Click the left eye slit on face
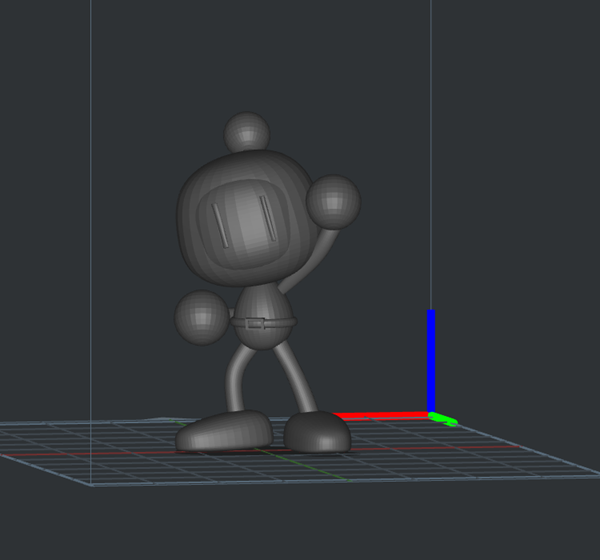 point(221,224)
